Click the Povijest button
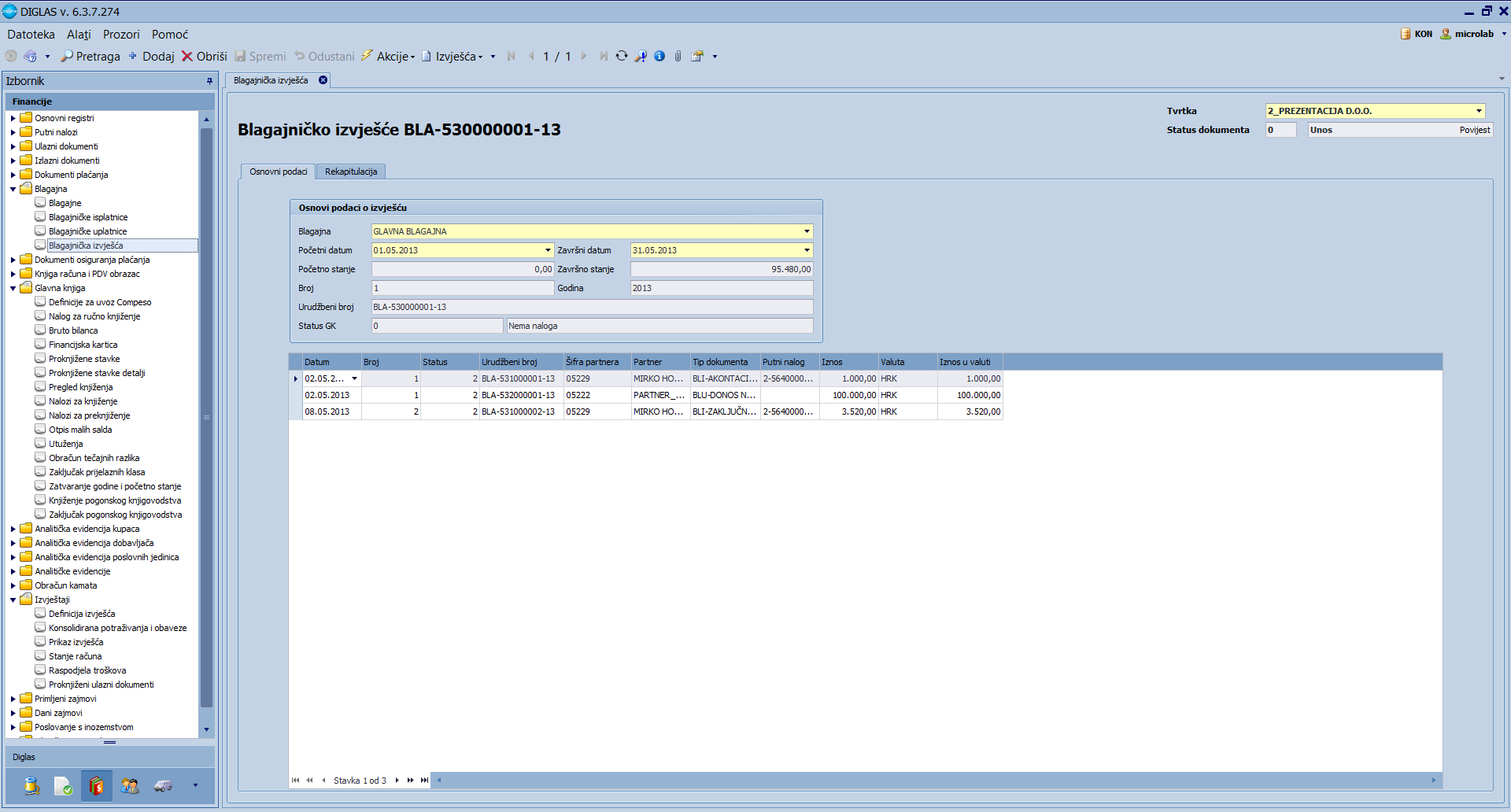The height and width of the screenshot is (812, 1511). (1474, 130)
